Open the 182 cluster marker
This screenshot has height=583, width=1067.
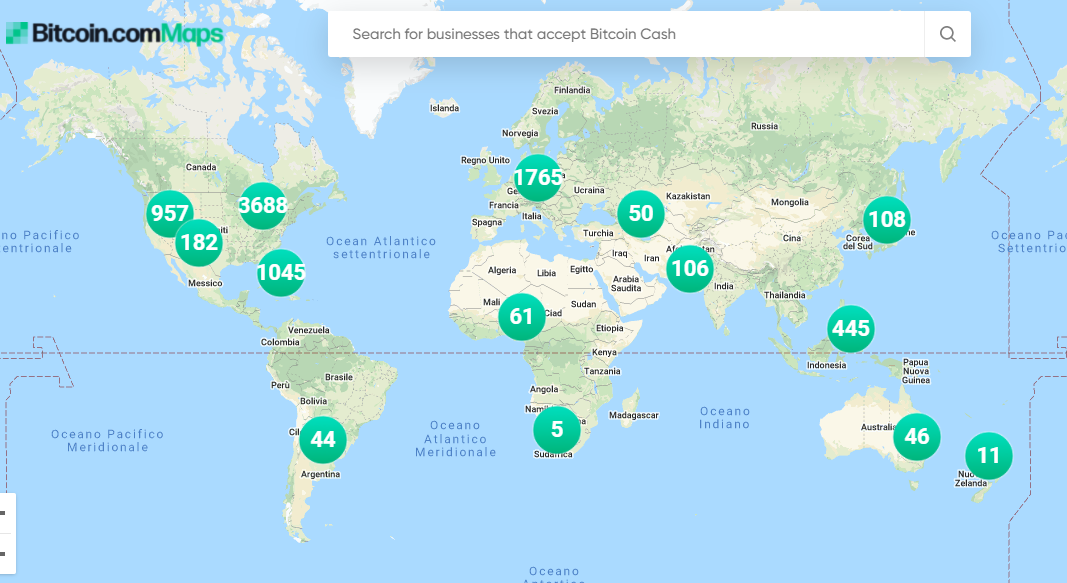tap(199, 242)
